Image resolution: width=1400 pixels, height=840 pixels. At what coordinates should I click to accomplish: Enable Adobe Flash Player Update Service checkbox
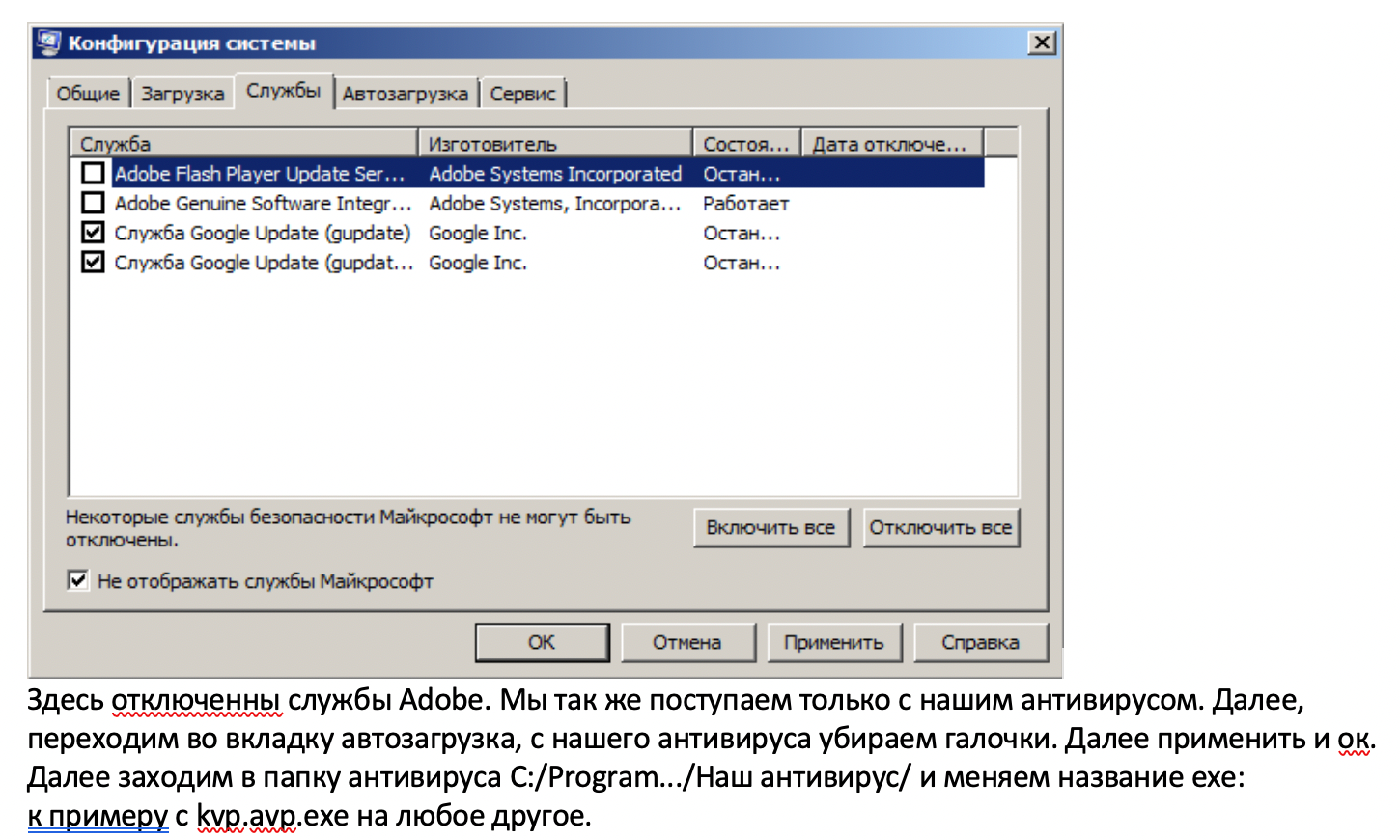tap(93, 174)
